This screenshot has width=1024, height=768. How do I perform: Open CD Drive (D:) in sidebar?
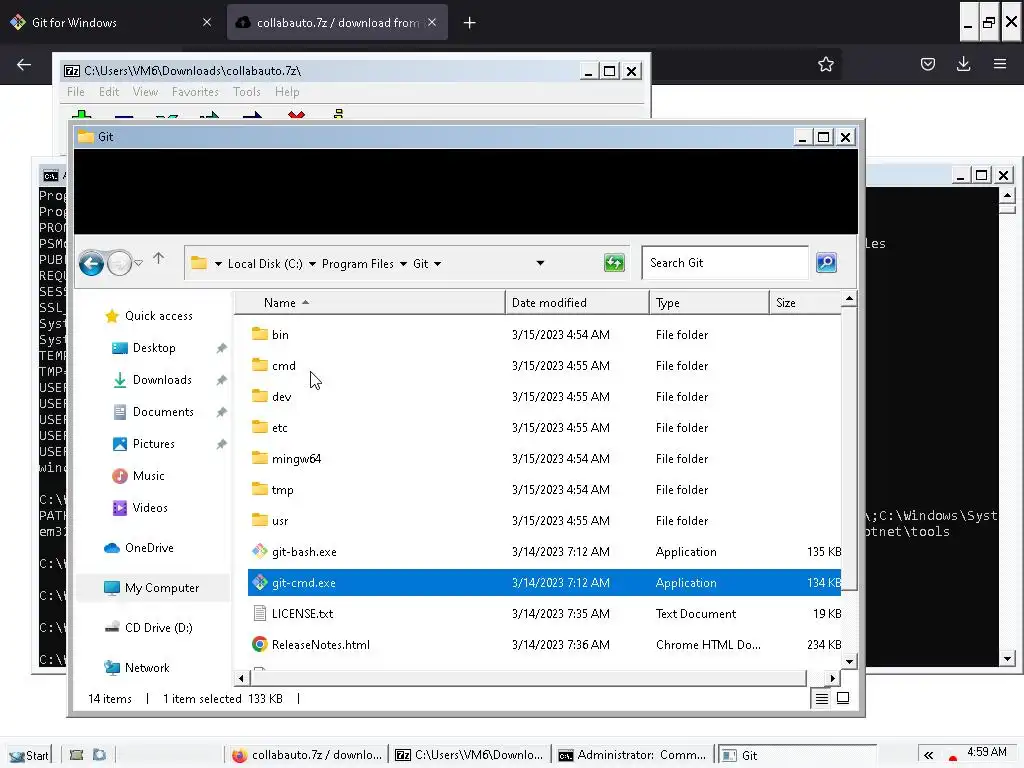tap(159, 628)
